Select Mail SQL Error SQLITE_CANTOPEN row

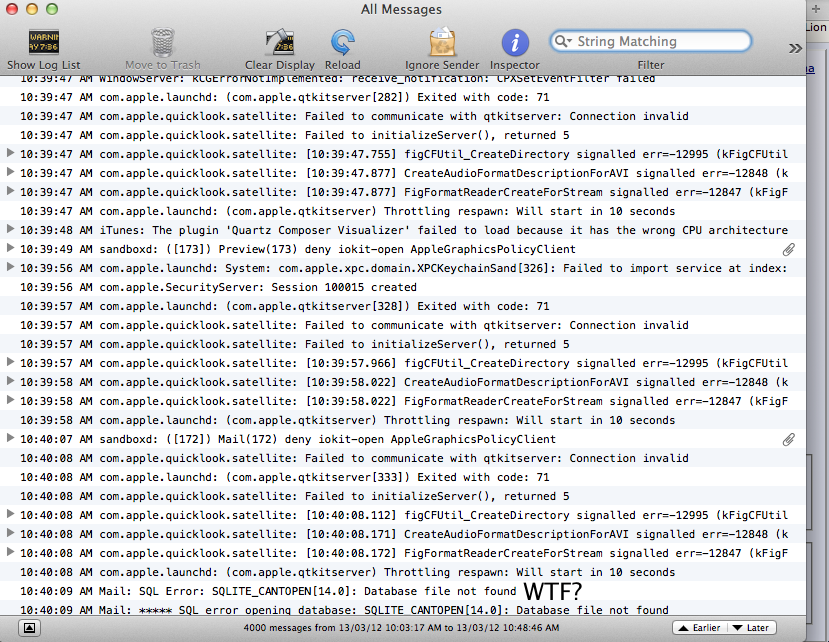403,591
